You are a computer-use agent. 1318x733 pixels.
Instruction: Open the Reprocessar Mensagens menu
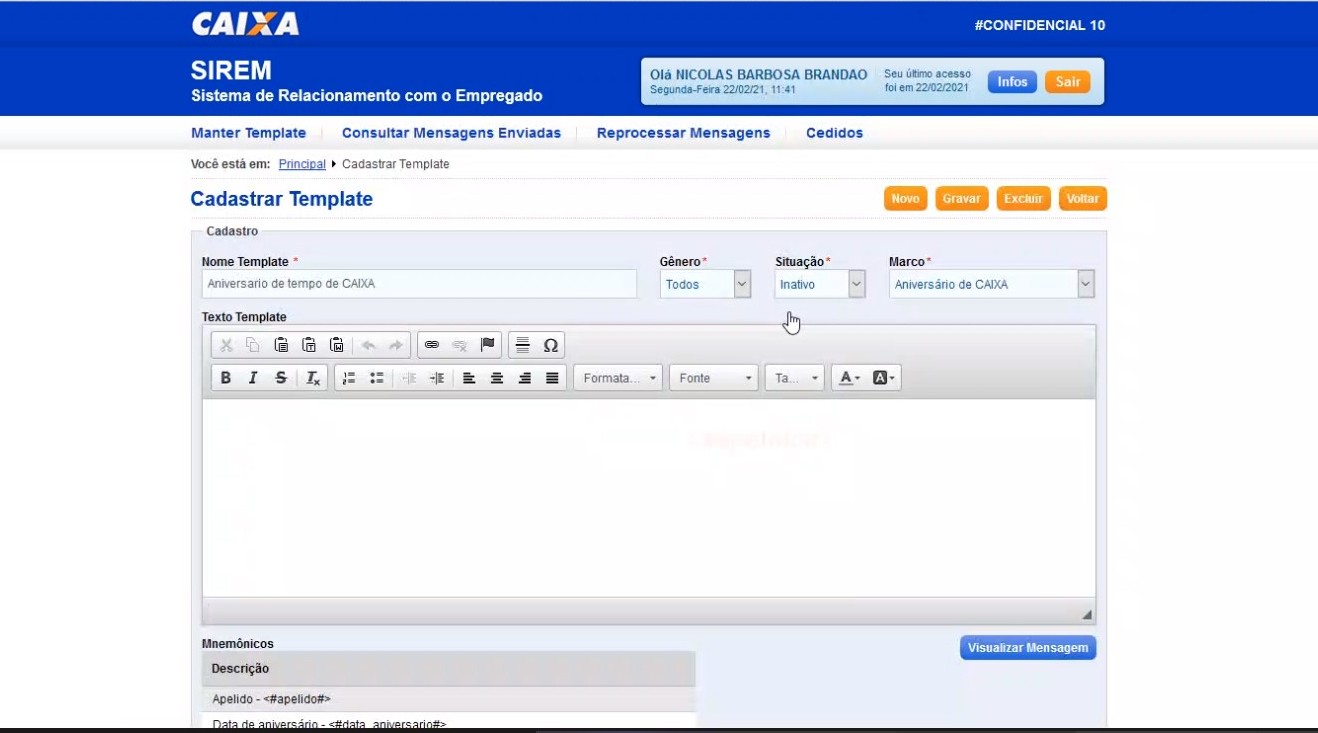(683, 133)
